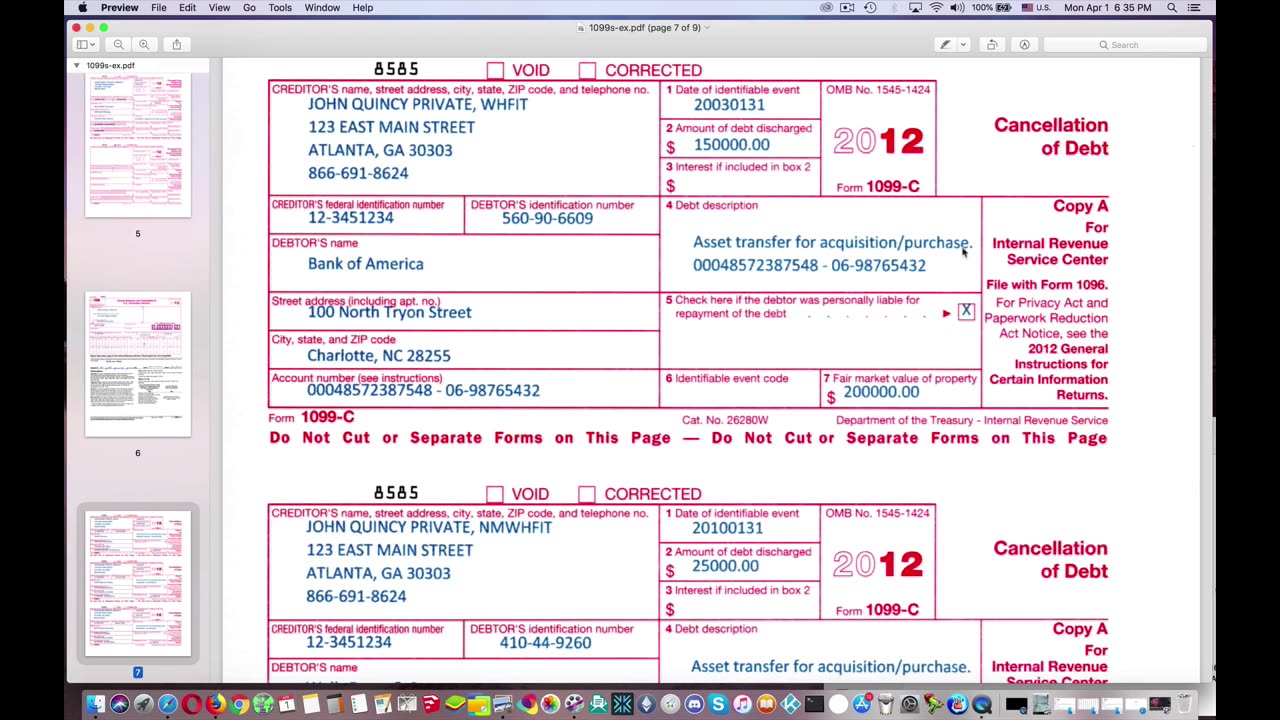Tick the CORRECTED checkbox on first form
1280x720 pixels.
click(x=587, y=70)
